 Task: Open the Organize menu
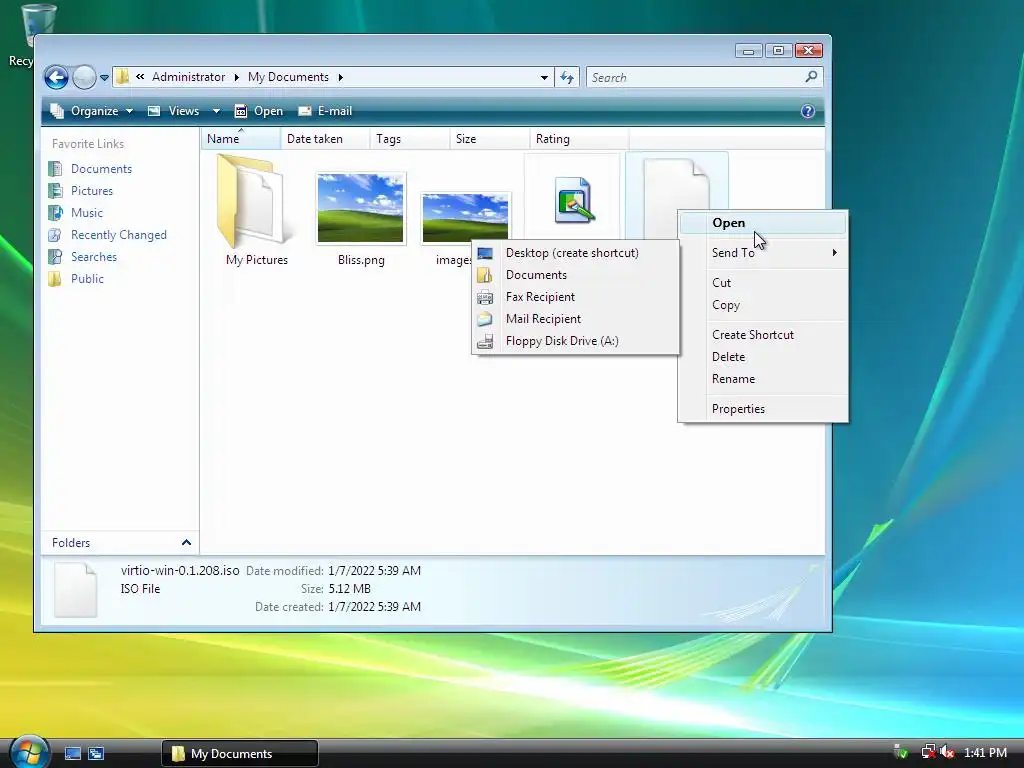click(92, 111)
